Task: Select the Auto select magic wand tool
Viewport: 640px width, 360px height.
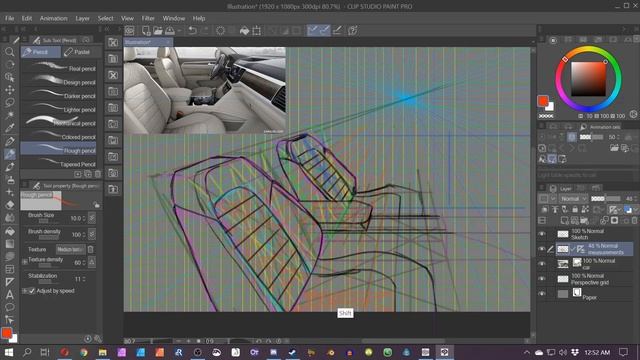Action: 9,115
